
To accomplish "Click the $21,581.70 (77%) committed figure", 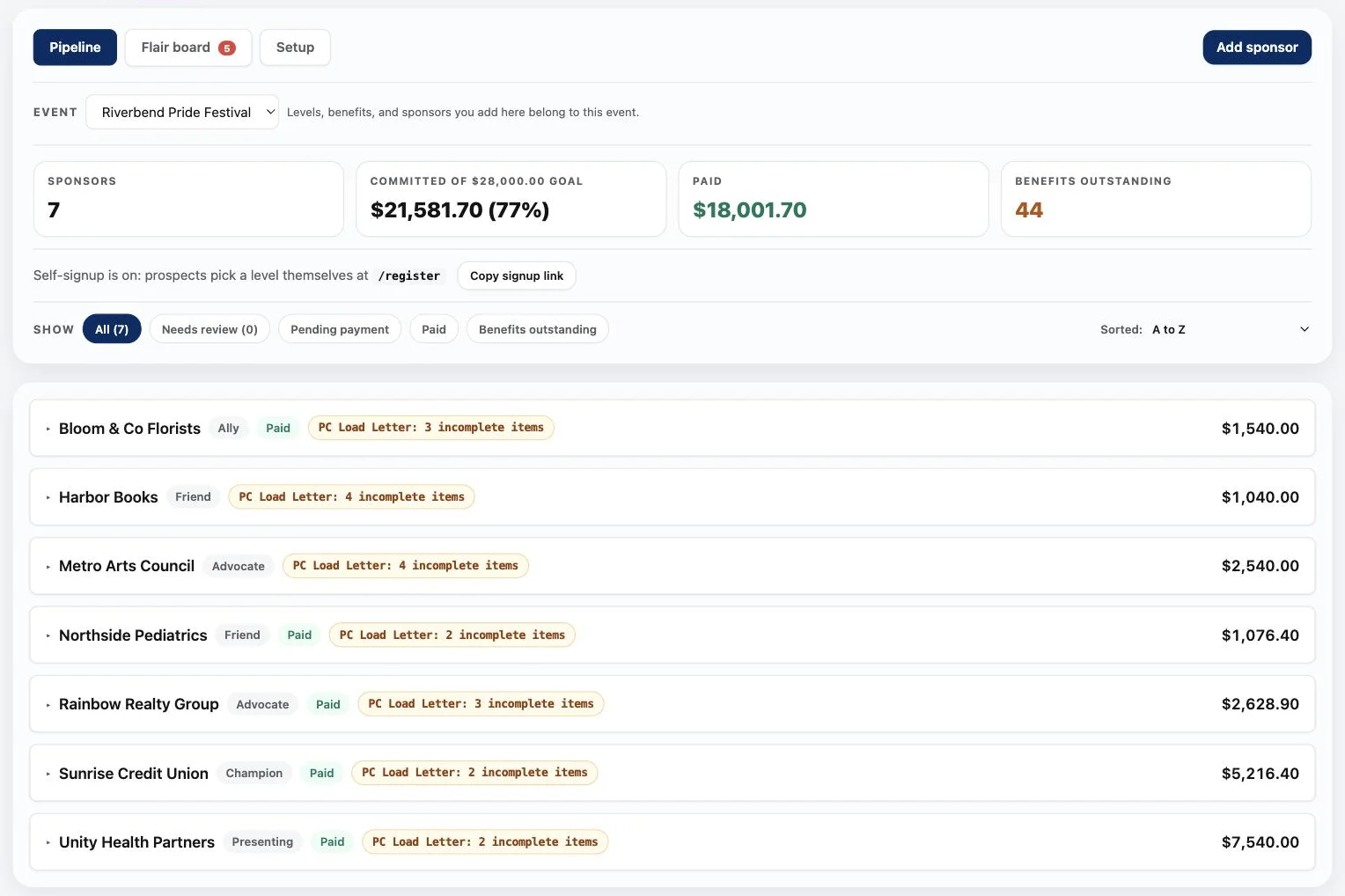I will point(459,210).
